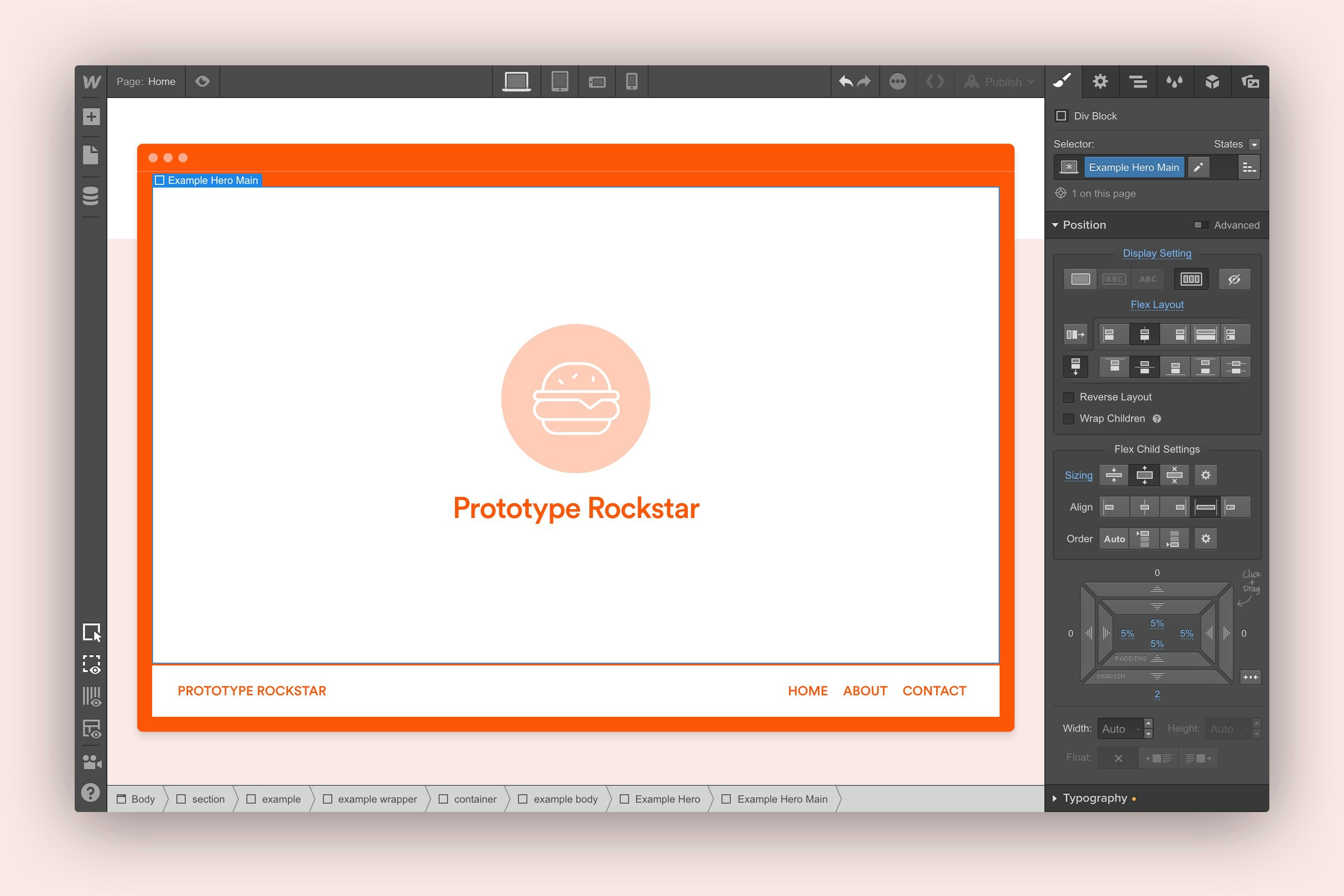The width and height of the screenshot is (1344, 896).
Task: Switch to tablet device preview
Action: [x=560, y=81]
